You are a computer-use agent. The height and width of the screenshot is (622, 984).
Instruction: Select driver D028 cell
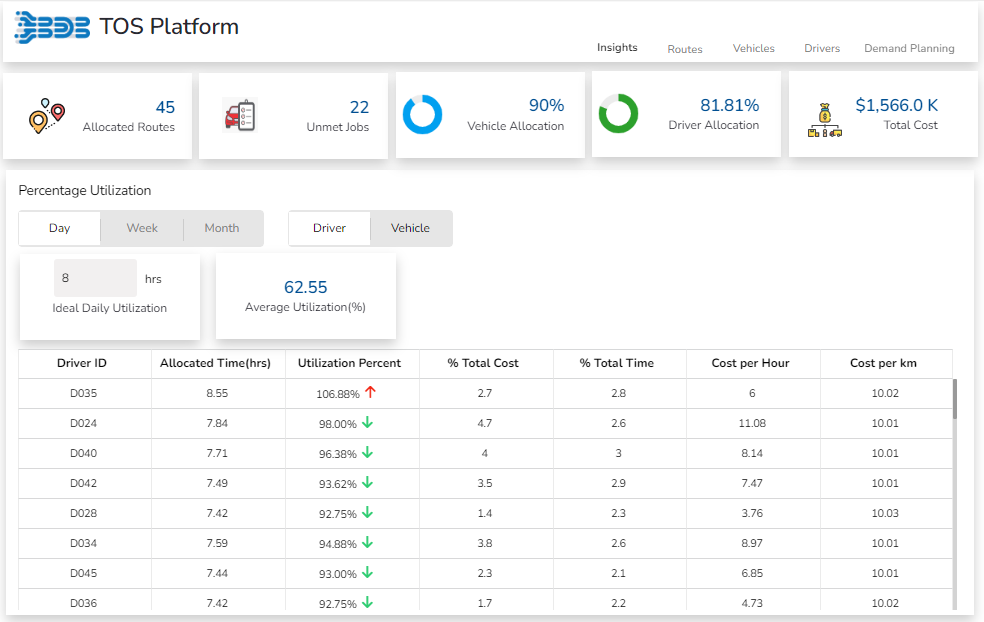[83, 513]
